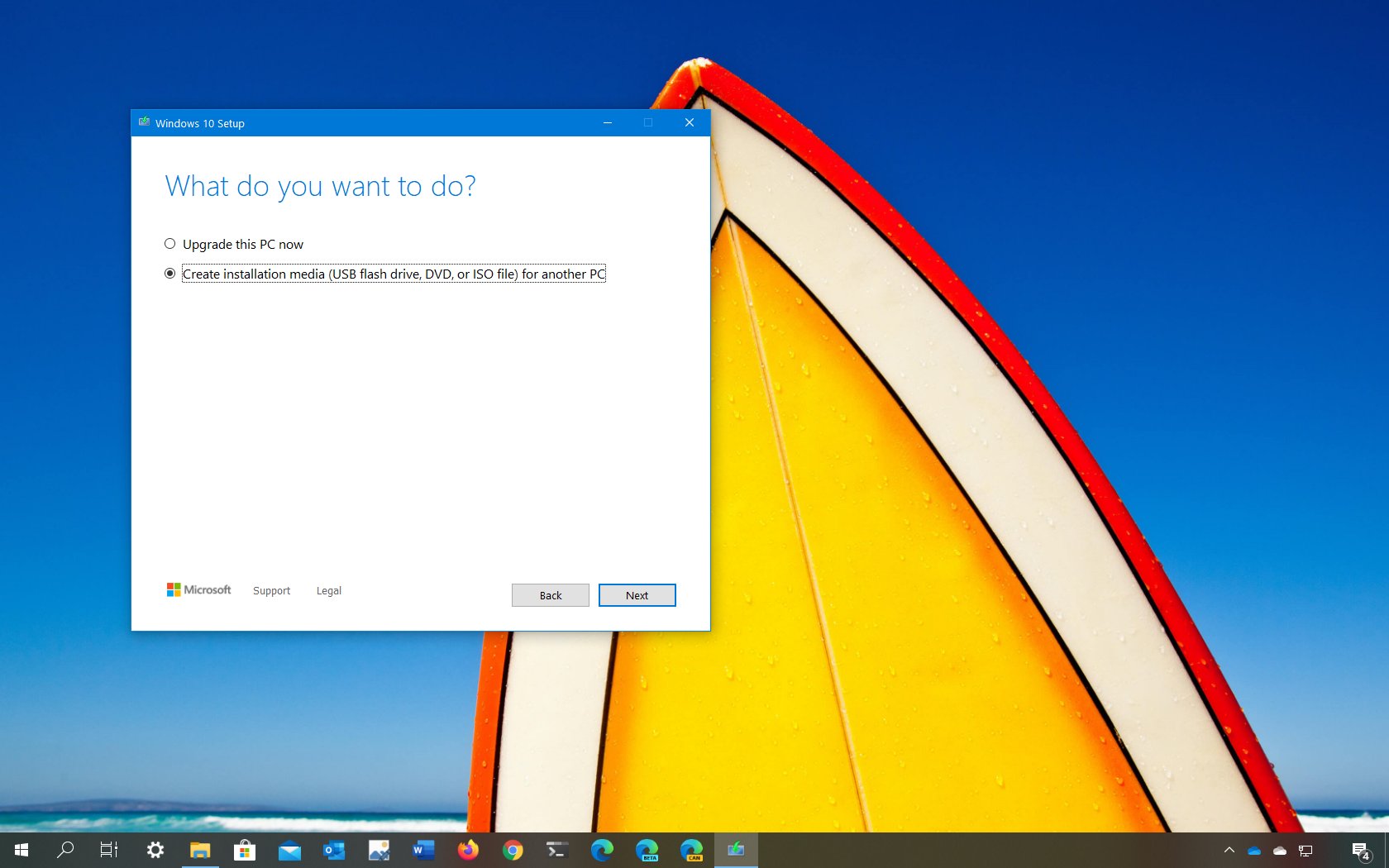
Task: Open the Legal link
Action: click(x=328, y=591)
